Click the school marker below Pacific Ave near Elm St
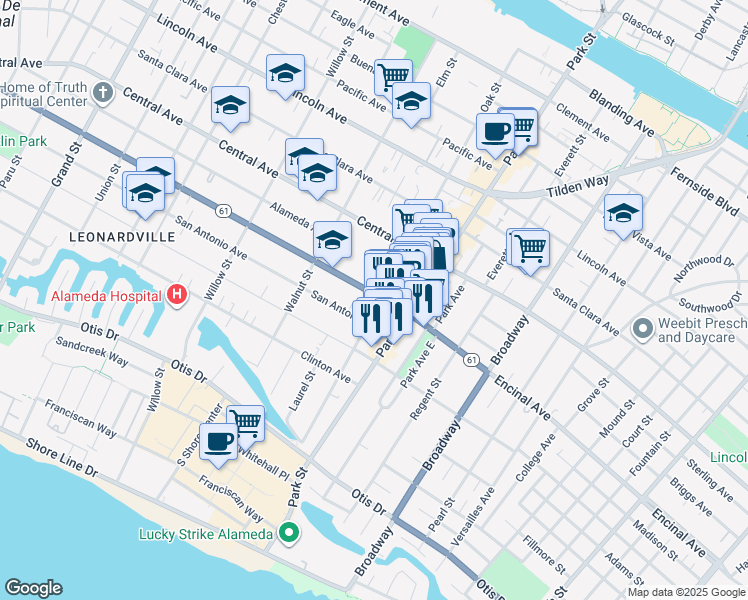748x600 pixels. click(x=411, y=103)
